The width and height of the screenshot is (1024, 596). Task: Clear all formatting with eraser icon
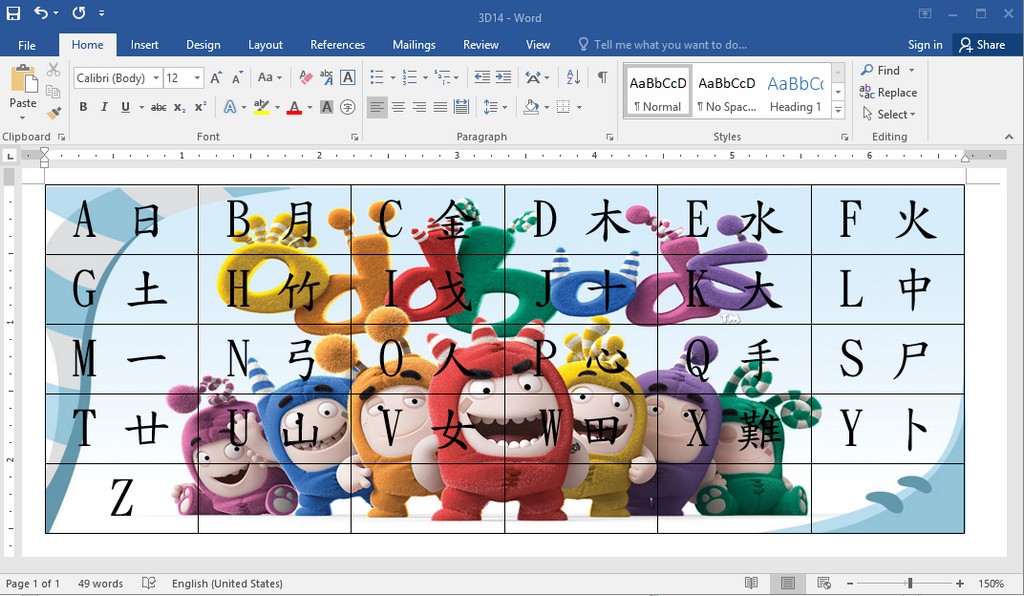(x=305, y=78)
